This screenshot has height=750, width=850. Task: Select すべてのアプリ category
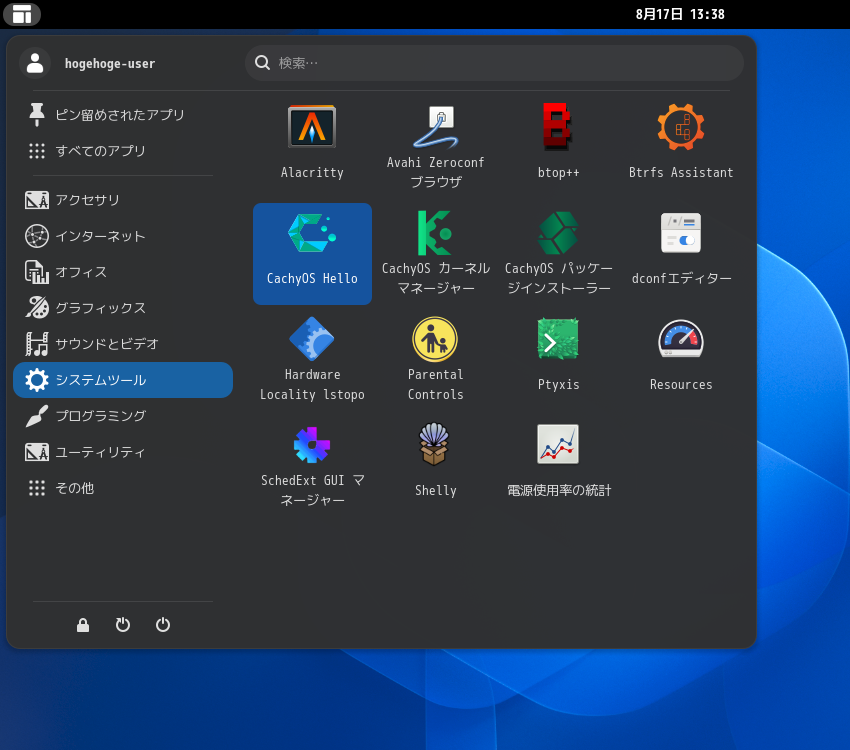click(123, 151)
